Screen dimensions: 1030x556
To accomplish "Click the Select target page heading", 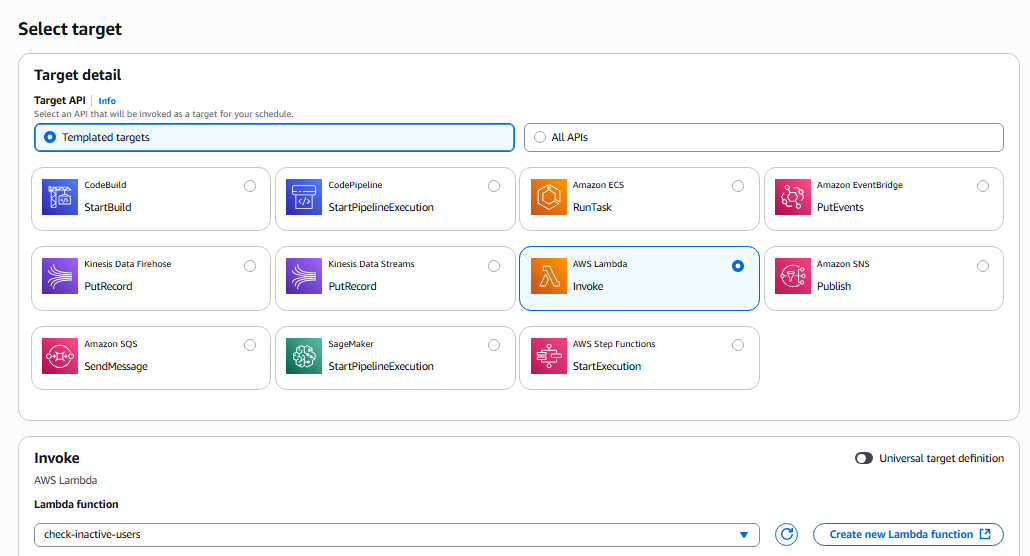I will (x=70, y=30).
